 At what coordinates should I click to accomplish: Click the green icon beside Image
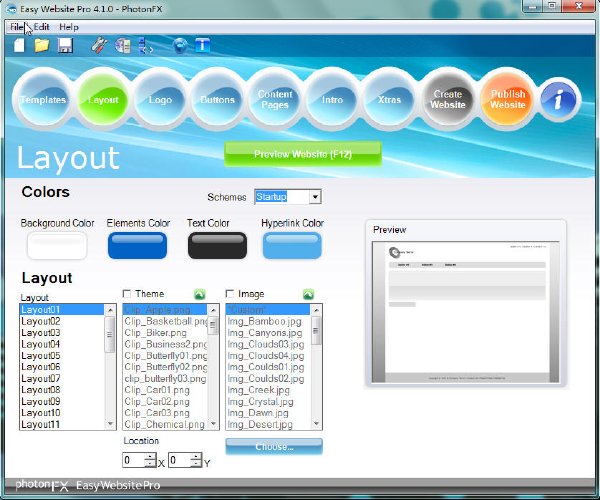(308, 294)
